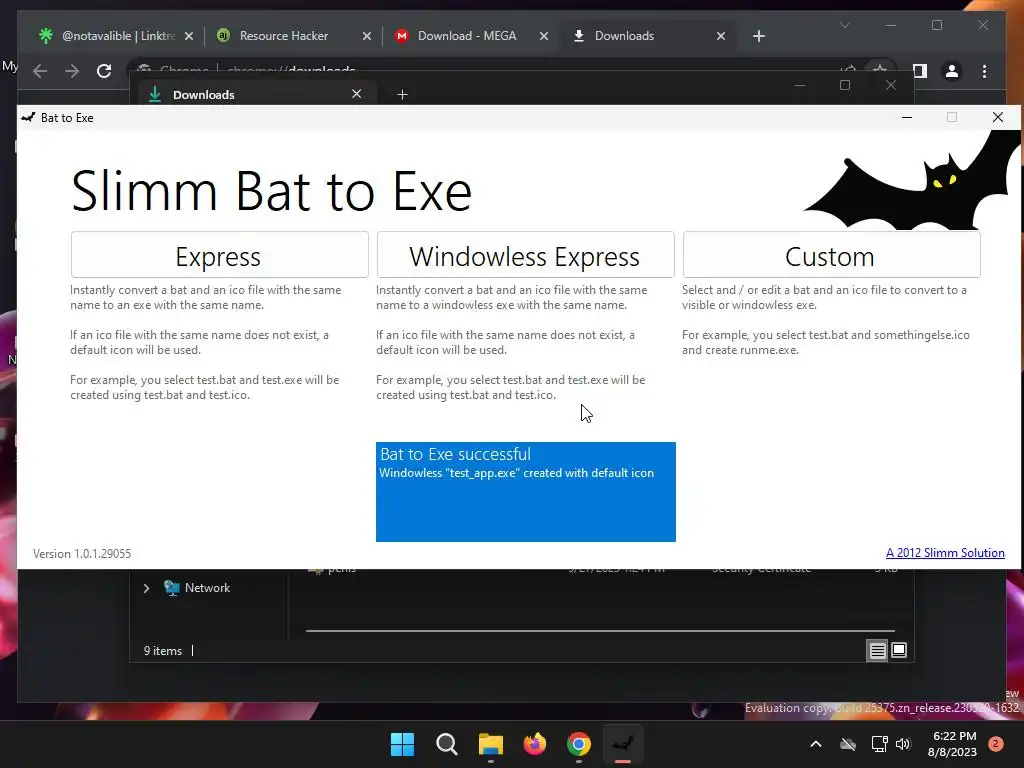Launch Firefox from the taskbar
The image size is (1024, 768).
point(535,744)
